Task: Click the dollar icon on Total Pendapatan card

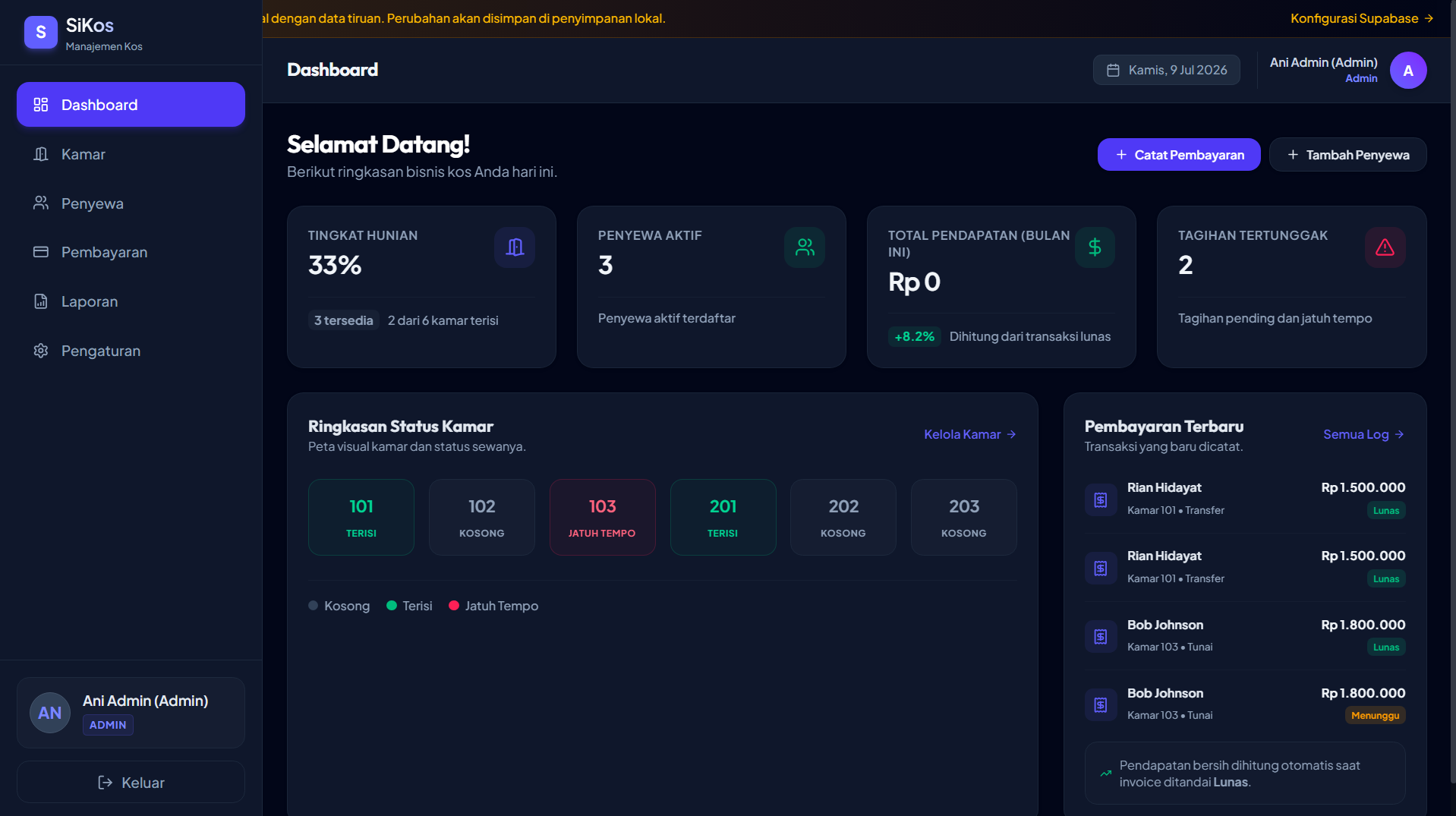Action: (1095, 247)
